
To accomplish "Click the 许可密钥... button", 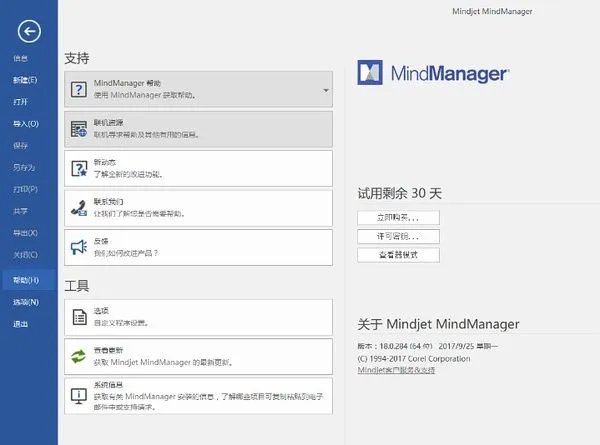I will click(398, 236).
